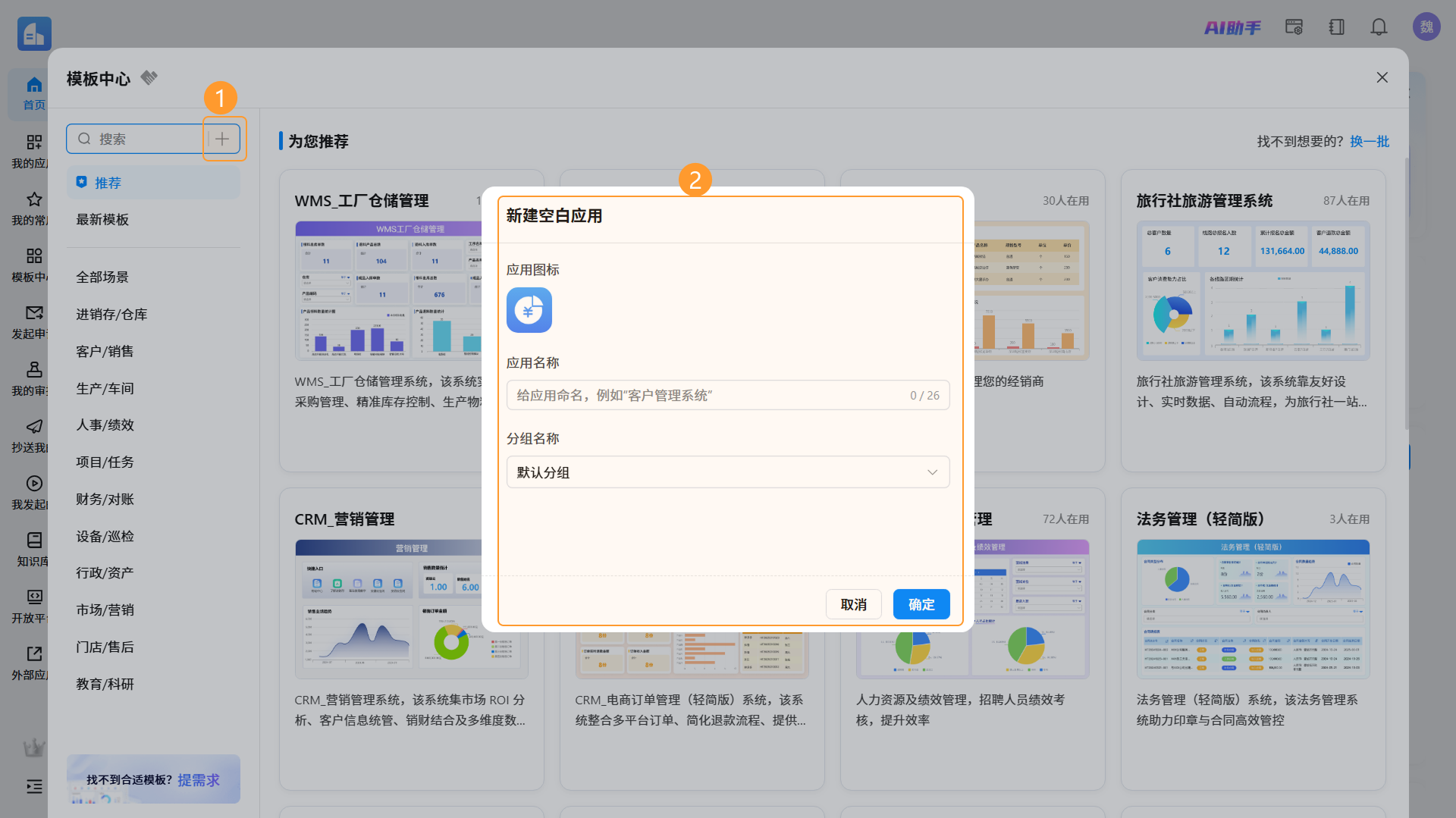Image resolution: width=1456 pixels, height=818 pixels.
Task: Select 全部场景 category
Action: point(102,277)
